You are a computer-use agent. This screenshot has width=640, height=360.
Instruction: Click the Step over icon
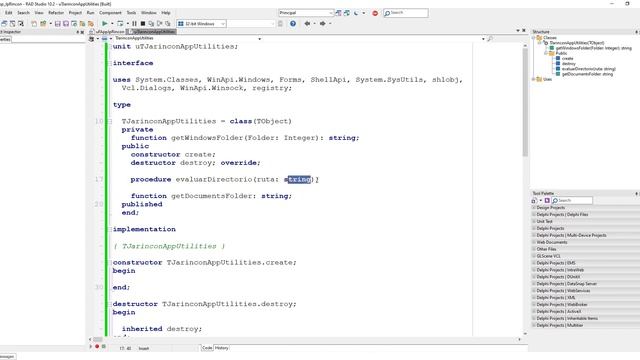coord(160,24)
